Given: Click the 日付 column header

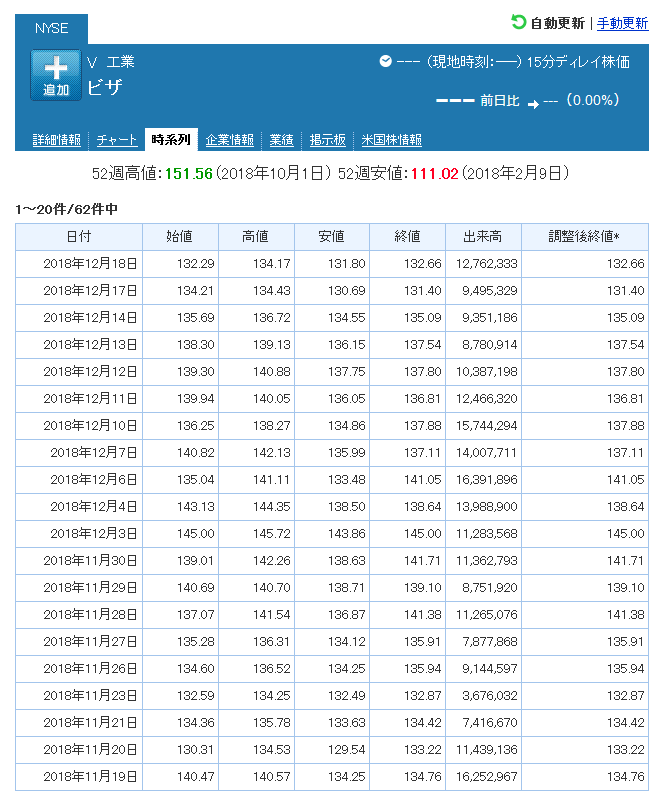Looking at the screenshot, I should coord(79,236).
